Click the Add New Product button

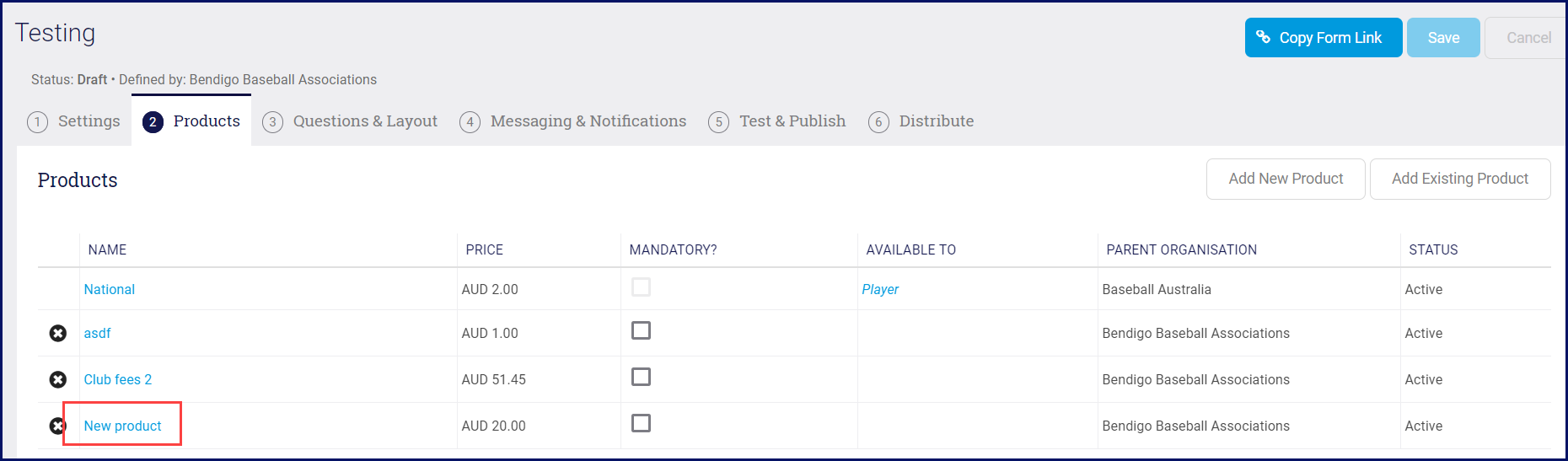coord(1285,179)
